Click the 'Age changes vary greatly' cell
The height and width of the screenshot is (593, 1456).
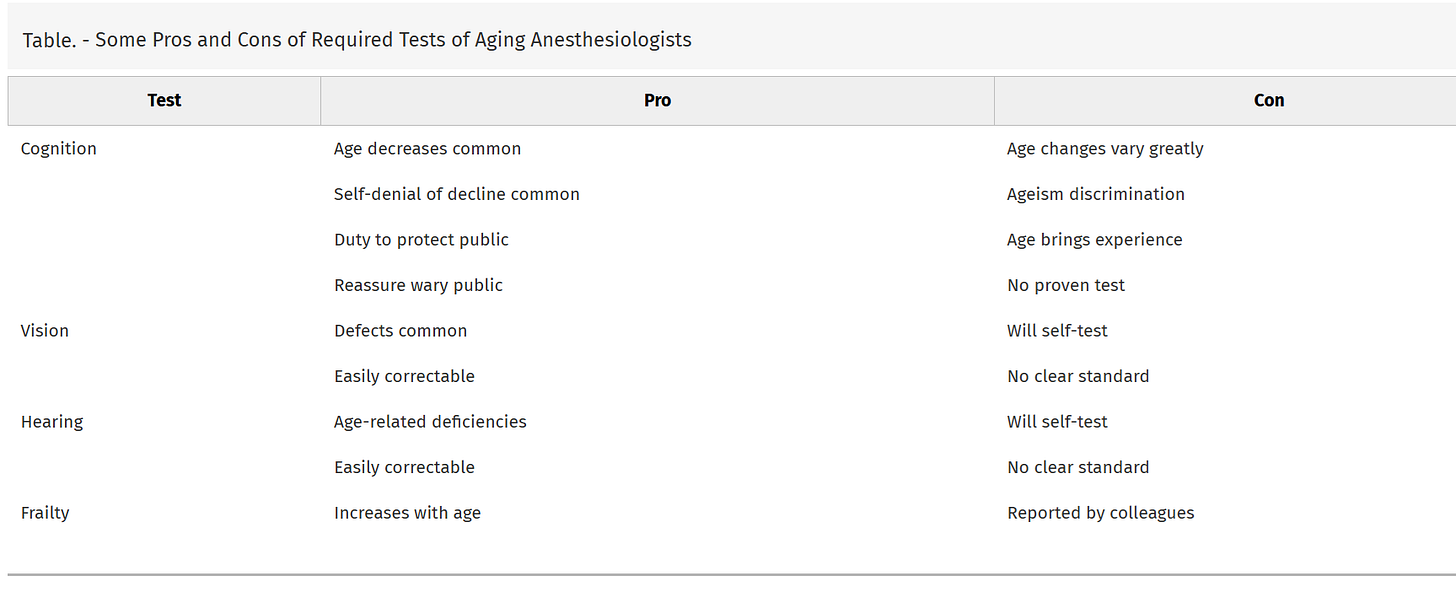(1105, 149)
